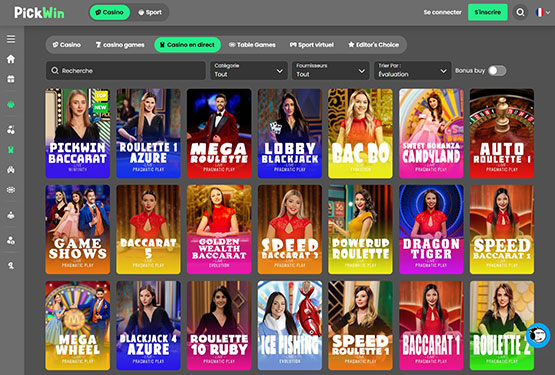Image resolution: width=555 pixels, height=375 pixels.
Task: Open the Dragon Tiger game
Action: point(431,229)
